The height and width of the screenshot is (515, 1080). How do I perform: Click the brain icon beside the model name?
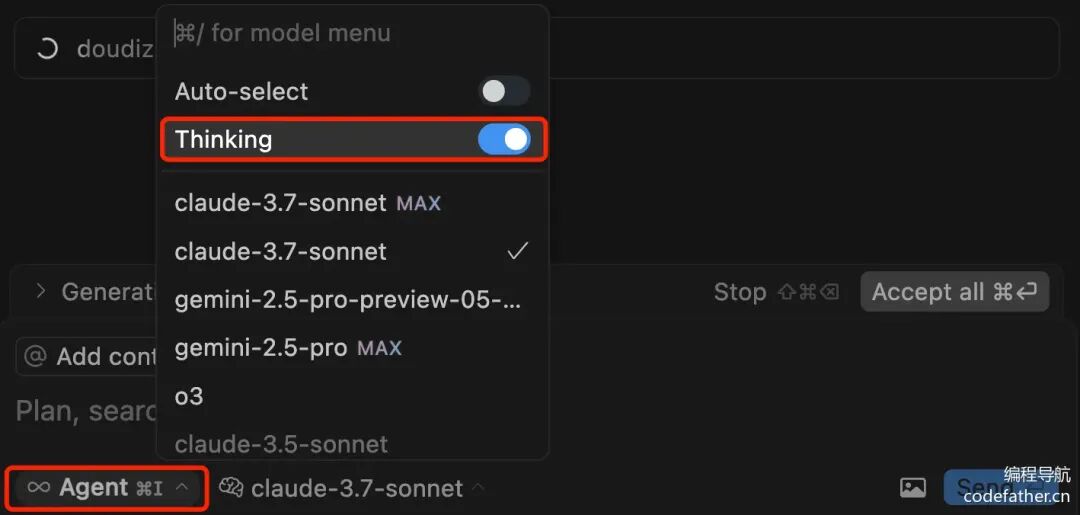coord(231,488)
